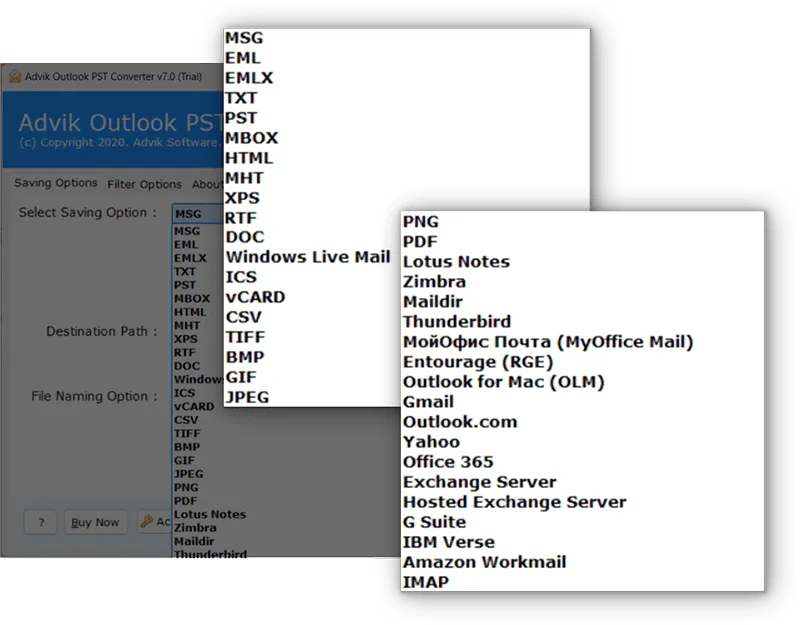Choose the Hosted Exchange Server option

pyautogui.click(x=514, y=502)
